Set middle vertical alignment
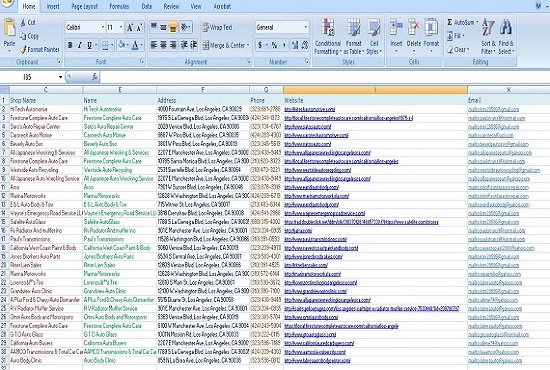The width and height of the screenshot is (550, 370). (x=163, y=27)
